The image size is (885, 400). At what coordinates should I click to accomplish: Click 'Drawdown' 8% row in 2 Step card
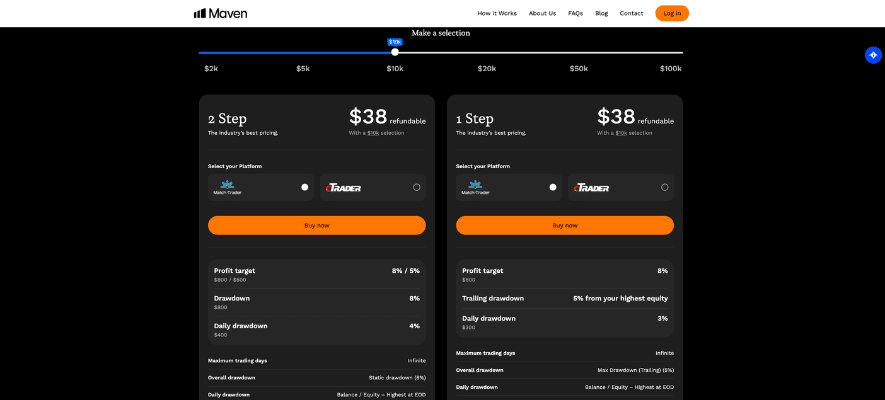click(317, 302)
